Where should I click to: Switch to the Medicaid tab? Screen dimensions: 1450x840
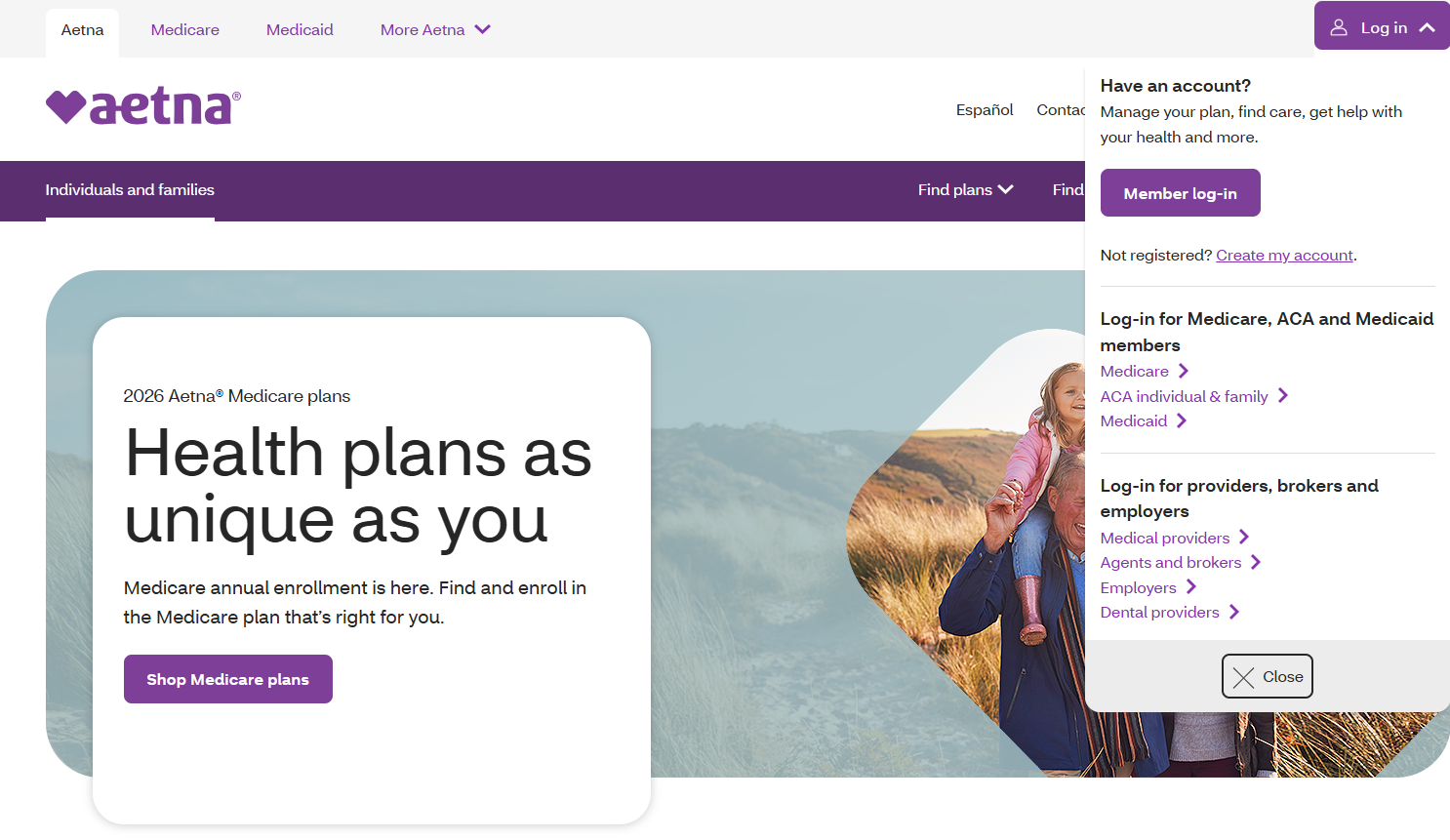tap(300, 29)
